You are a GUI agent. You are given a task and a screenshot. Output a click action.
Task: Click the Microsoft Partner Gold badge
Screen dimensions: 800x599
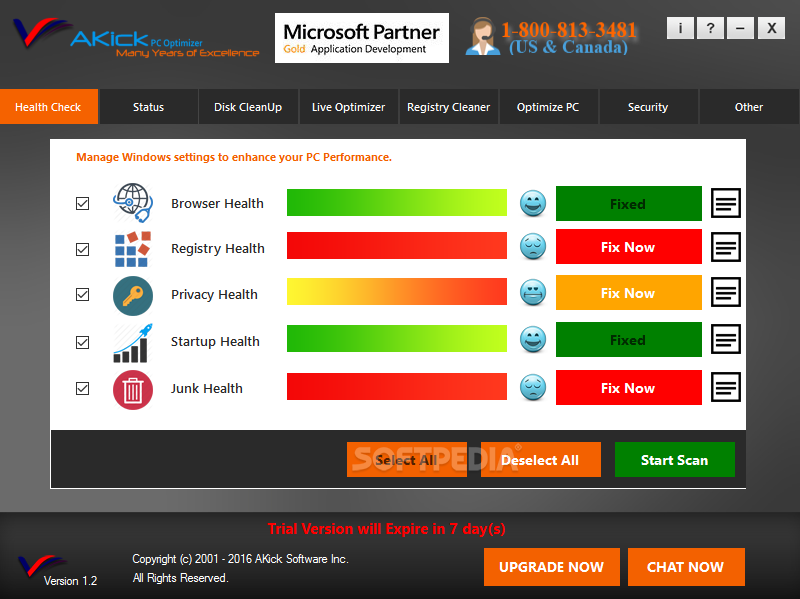pyautogui.click(x=362, y=38)
